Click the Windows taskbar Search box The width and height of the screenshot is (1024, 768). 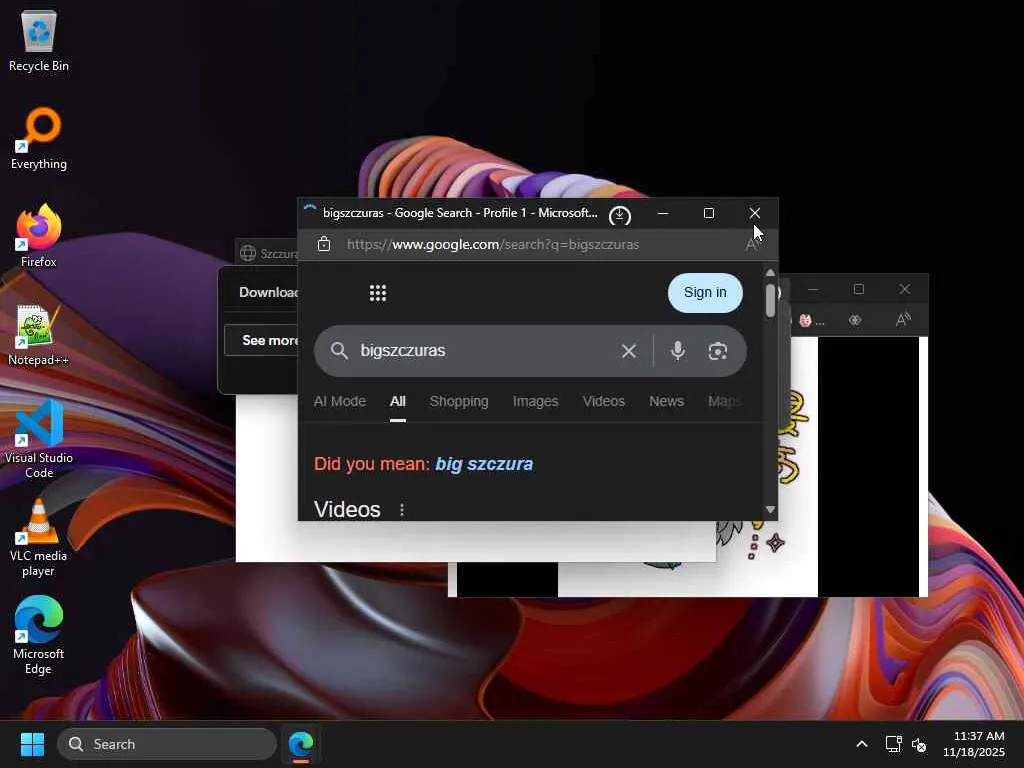167,744
